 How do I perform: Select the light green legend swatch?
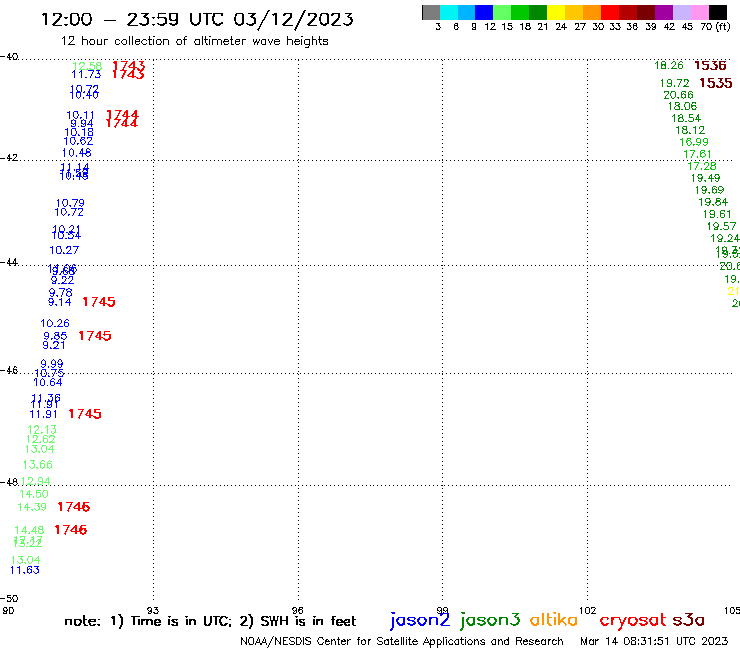[502, 12]
